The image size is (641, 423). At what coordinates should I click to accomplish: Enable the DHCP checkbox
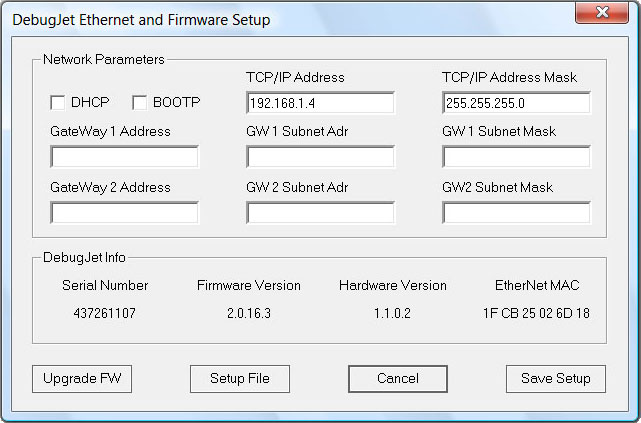tap(58, 103)
